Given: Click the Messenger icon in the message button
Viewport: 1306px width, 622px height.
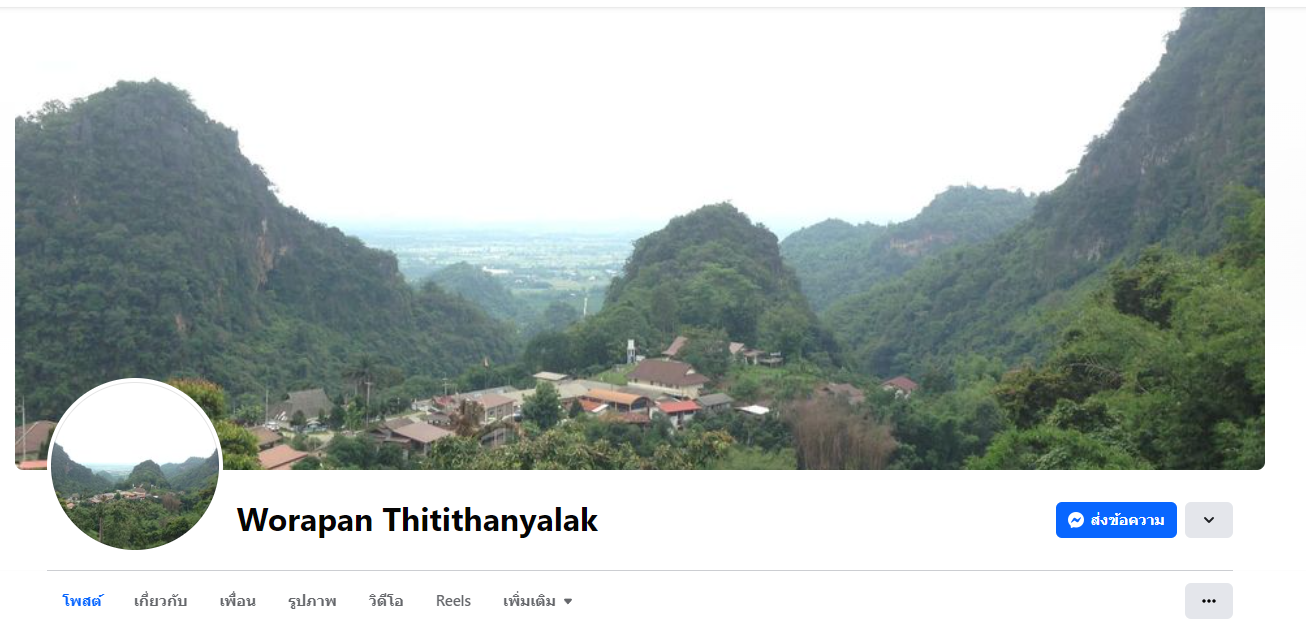Looking at the screenshot, I should pyautogui.click(x=1076, y=520).
